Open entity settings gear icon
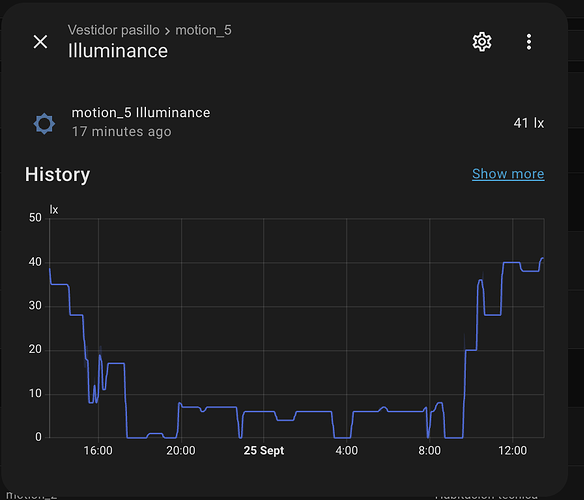The image size is (584, 500). tap(482, 42)
